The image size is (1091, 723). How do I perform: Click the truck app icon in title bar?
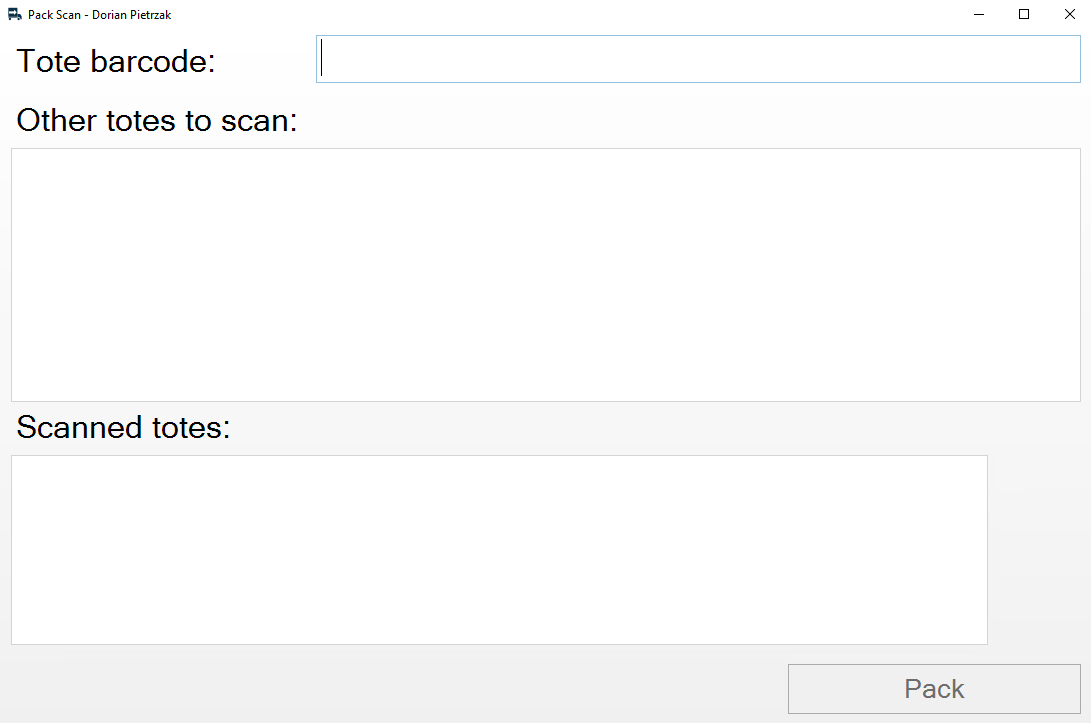pyautogui.click(x=15, y=15)
